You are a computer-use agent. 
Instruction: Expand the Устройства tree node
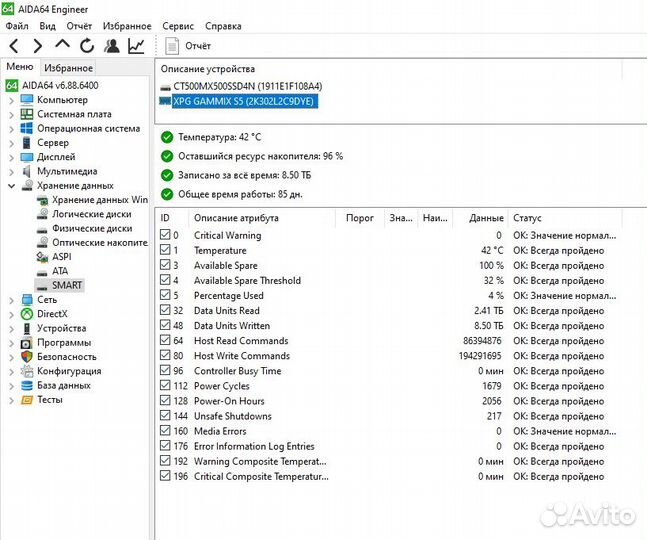[x=12, y=329]
